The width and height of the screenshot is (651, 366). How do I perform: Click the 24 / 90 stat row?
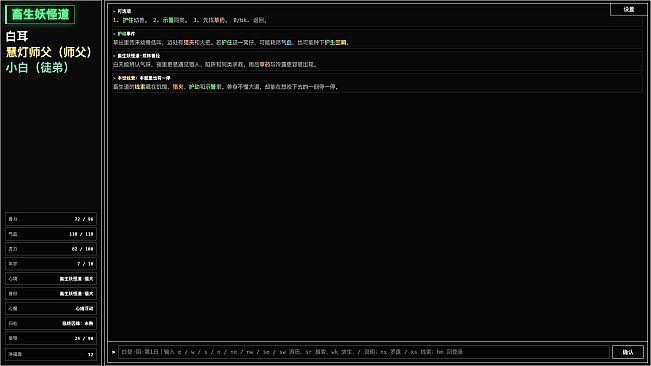coord(51,338)
